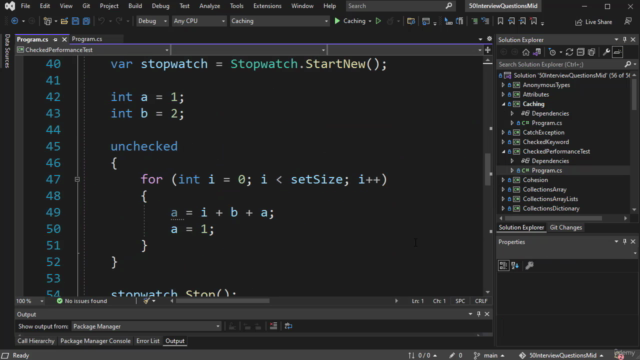The image size is (640, 360).
Task: Click the Open File folder icon
Action: [64, 21]
